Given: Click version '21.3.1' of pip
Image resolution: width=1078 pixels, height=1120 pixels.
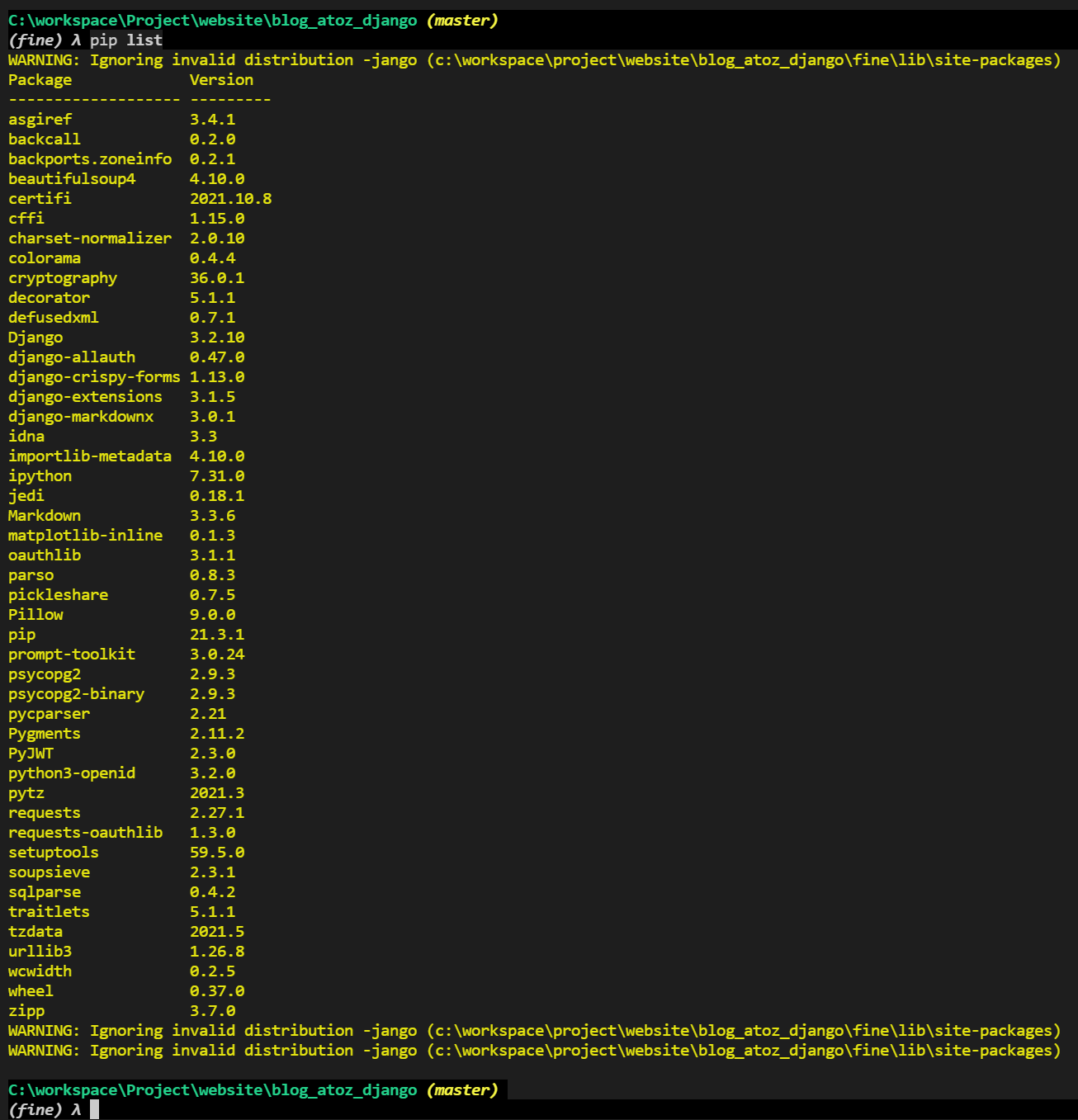Looking at the screenshot, I should click(217, 635).
